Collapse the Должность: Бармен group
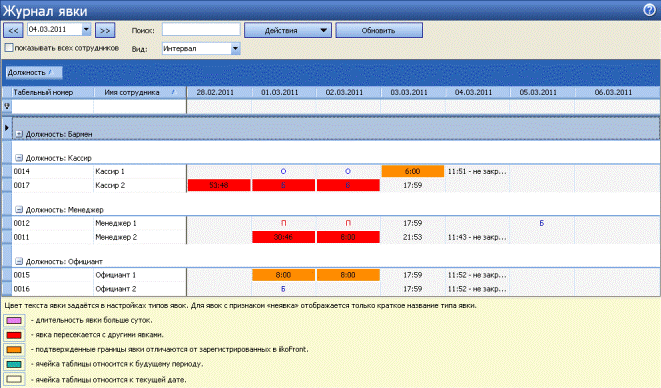 tap(19, 134)
